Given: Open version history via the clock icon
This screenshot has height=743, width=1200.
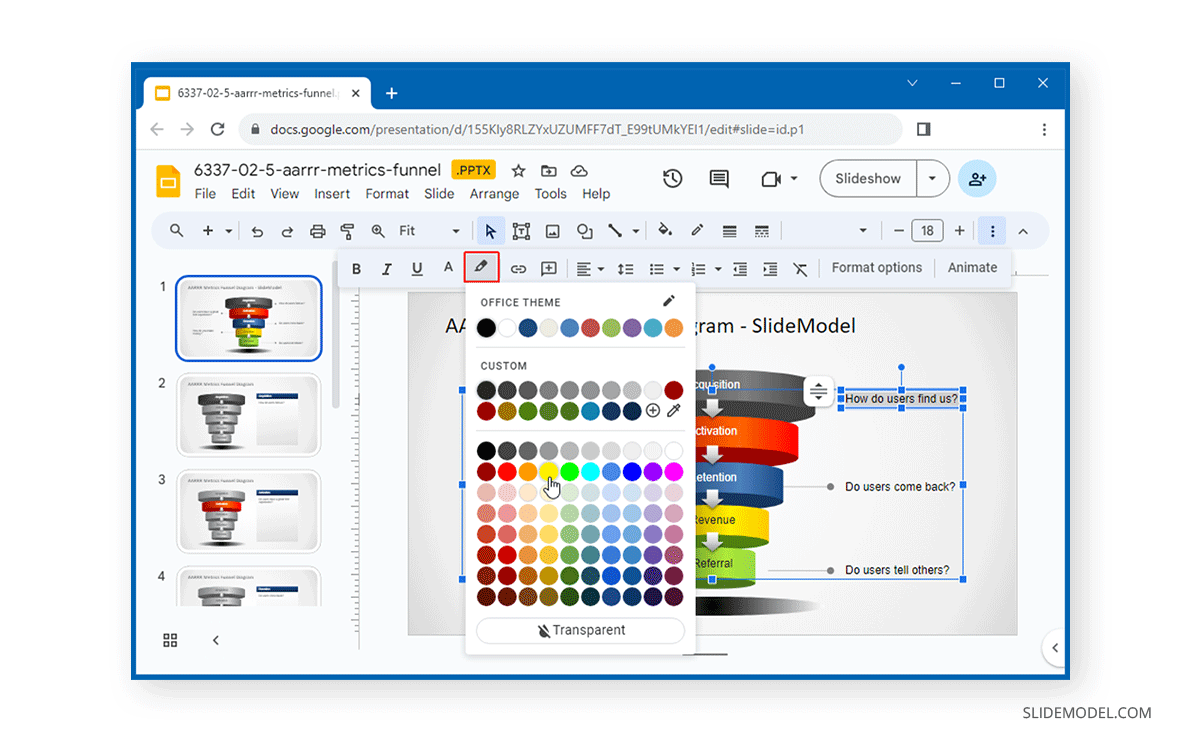Looking at the screenshot, I should point(672,178).
